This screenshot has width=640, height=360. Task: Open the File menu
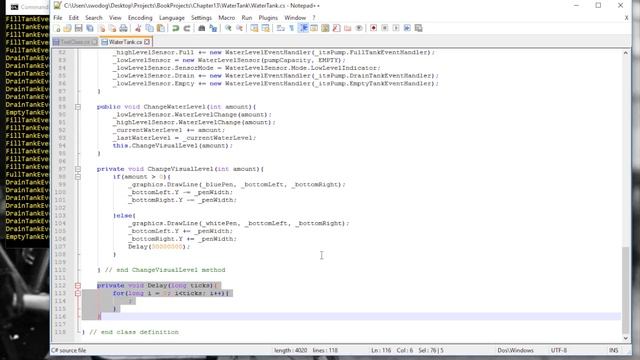(x=58, y=18)
